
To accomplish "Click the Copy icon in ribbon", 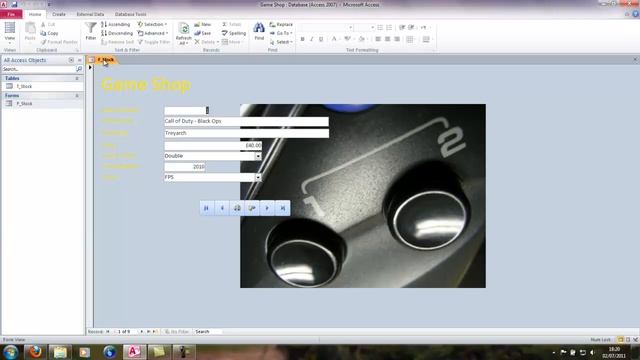I will [x=49, y=33].
